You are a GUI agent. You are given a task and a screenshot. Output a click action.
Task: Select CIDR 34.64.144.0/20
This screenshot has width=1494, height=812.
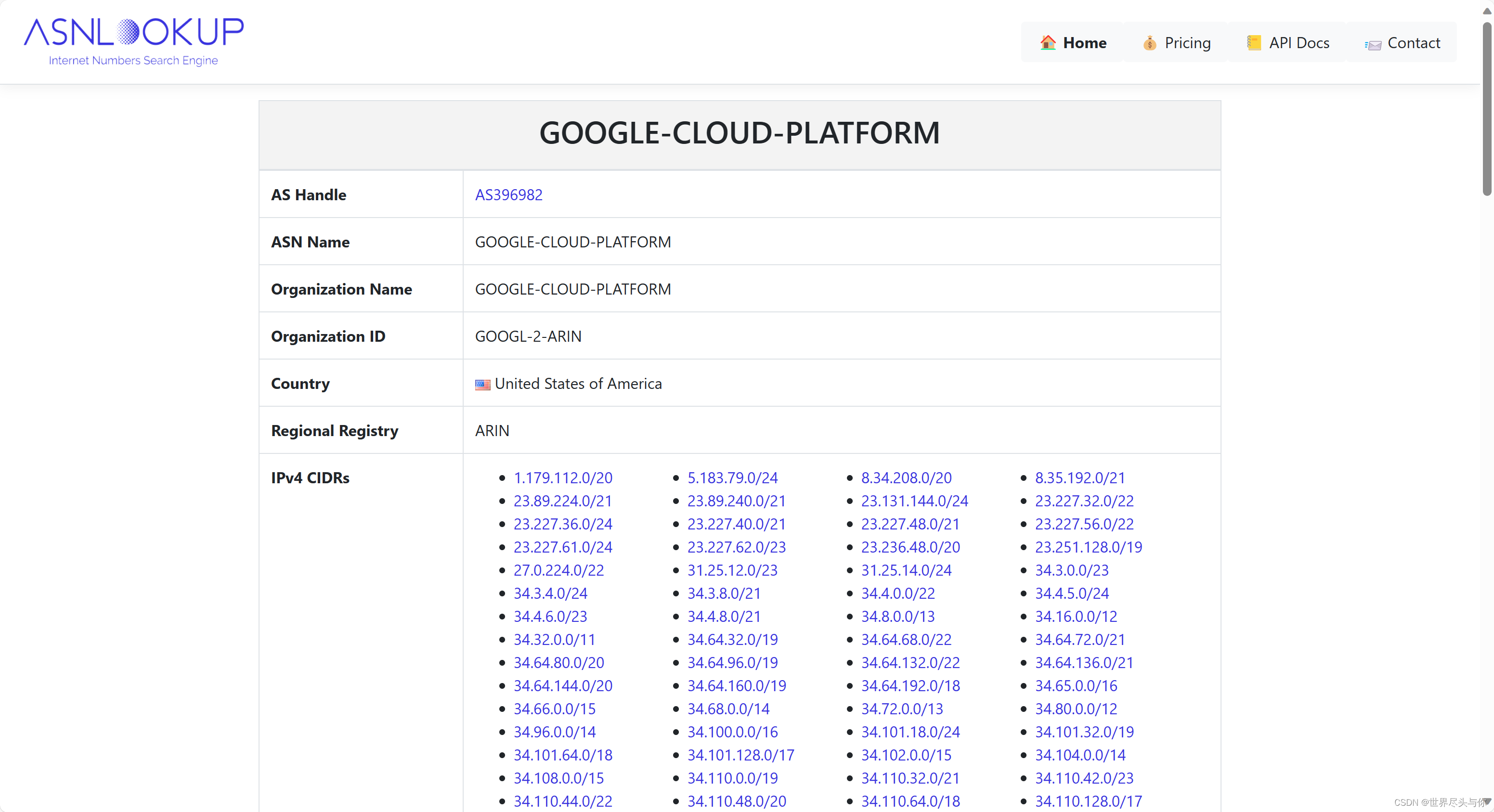point(562,686)
